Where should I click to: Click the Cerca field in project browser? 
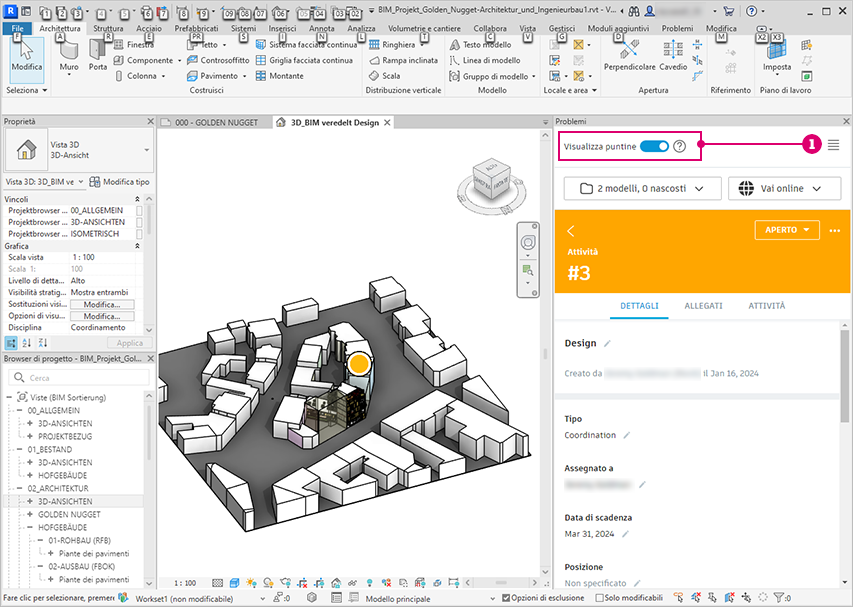click(x=79, y=377)
